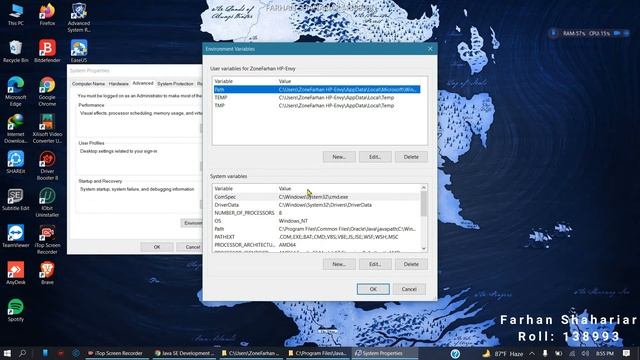Click Edit under user variables
The height and width of the screenshot is (360, 640).
click(x=375, y=157)
